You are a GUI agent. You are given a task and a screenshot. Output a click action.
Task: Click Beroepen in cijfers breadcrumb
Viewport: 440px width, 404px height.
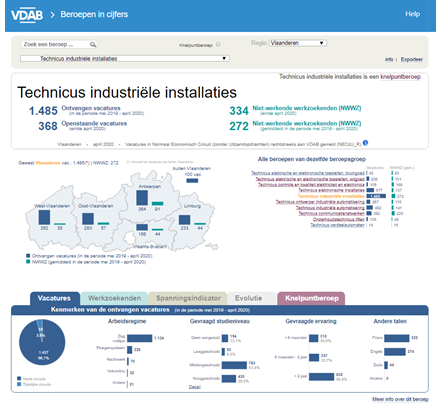click(x=94, y=14)
